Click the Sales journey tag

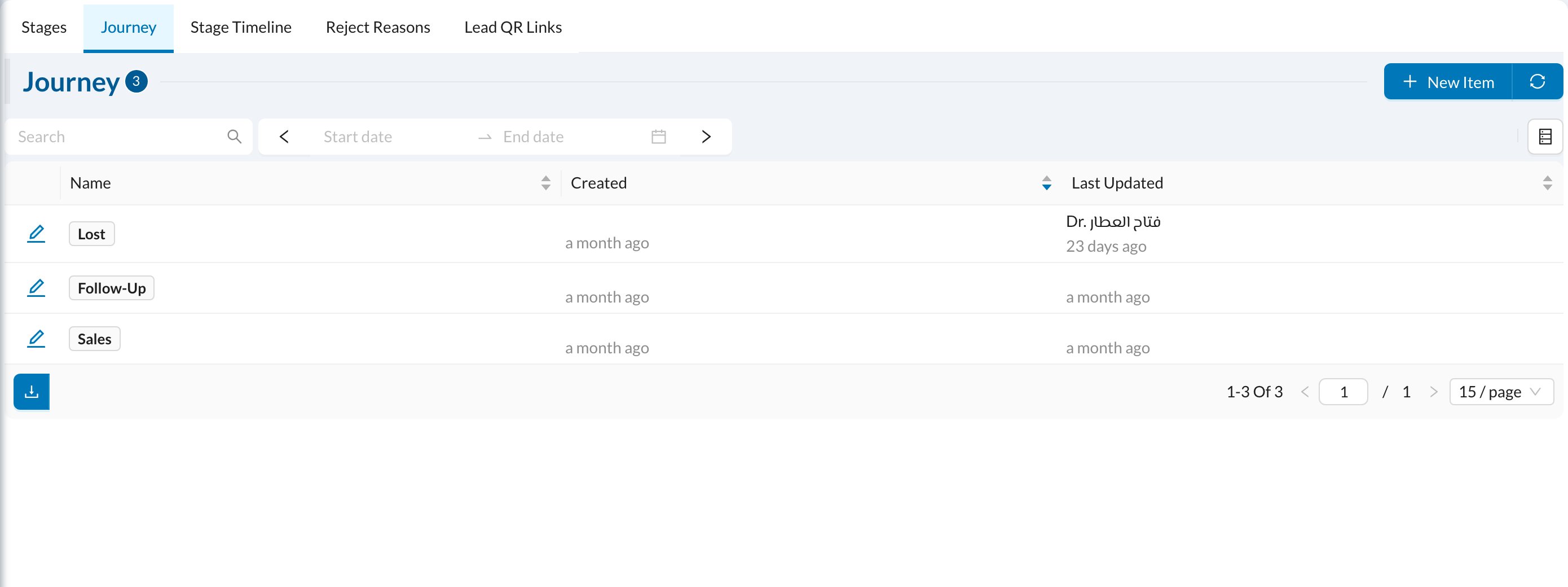coord(94,339)
